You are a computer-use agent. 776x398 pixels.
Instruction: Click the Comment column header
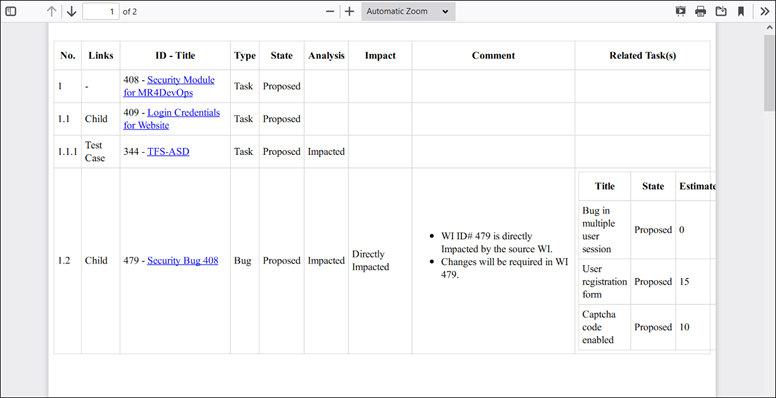pos(493,55)
